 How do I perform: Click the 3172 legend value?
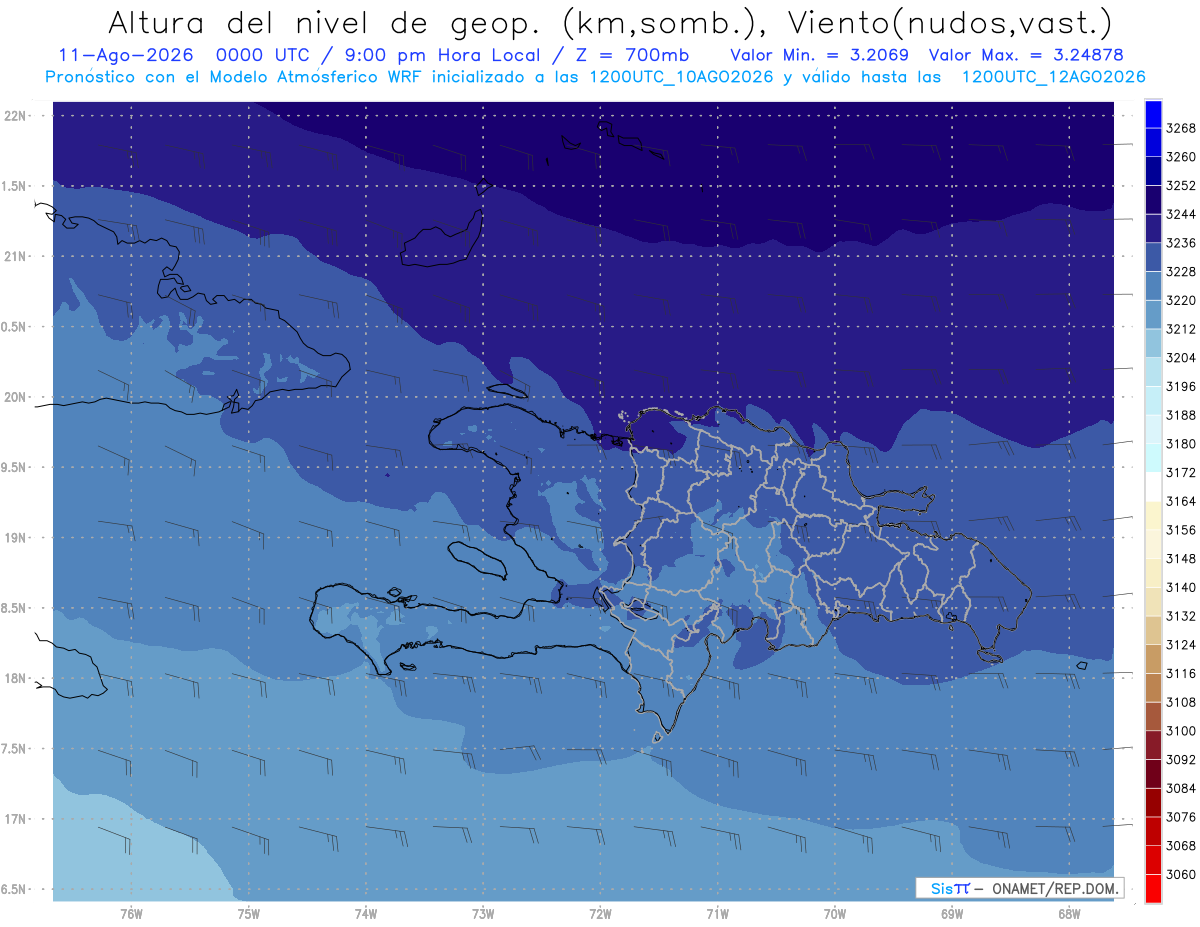[x=1181, y=472]
